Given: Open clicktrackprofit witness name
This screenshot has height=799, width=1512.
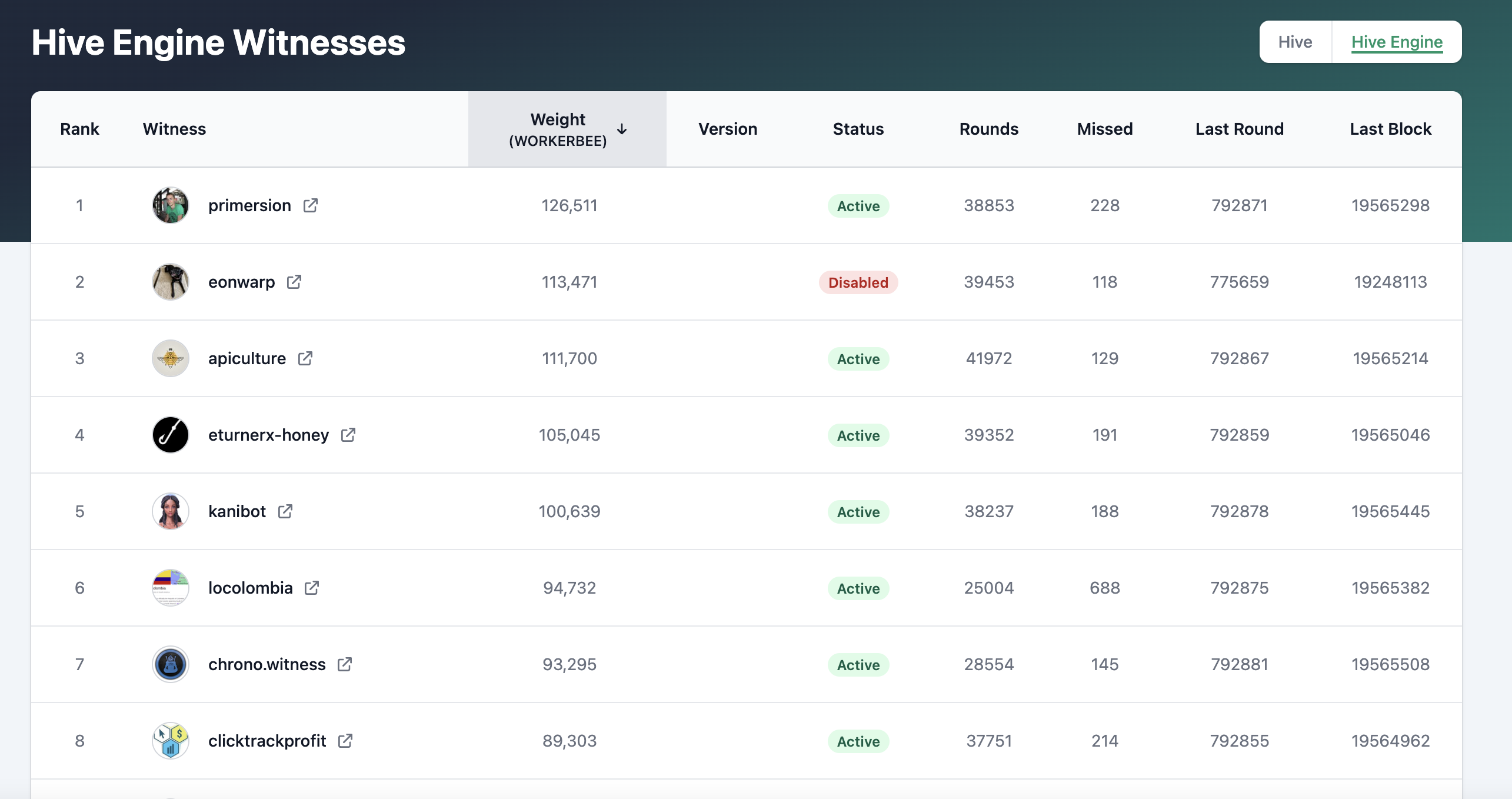Looking at the screenshot, I should coord(267,741).
